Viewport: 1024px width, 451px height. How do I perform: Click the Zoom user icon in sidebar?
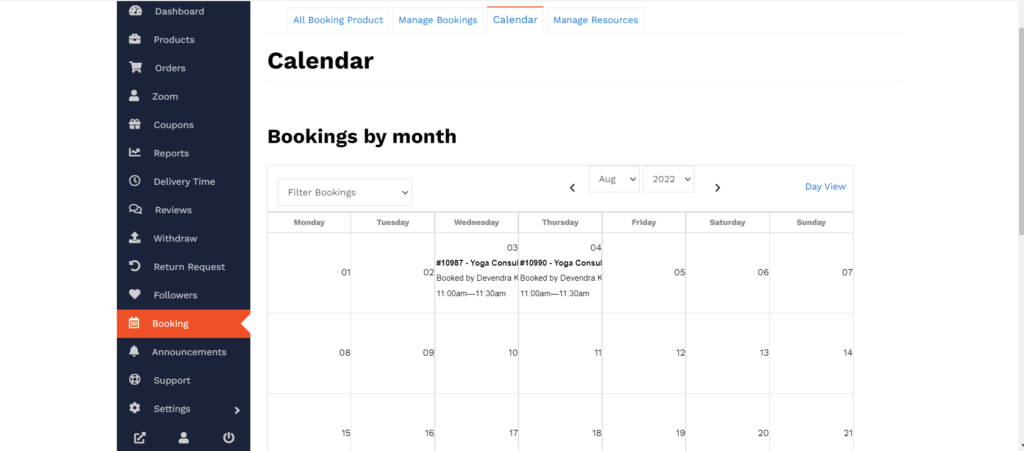click(x=134, y=96)
